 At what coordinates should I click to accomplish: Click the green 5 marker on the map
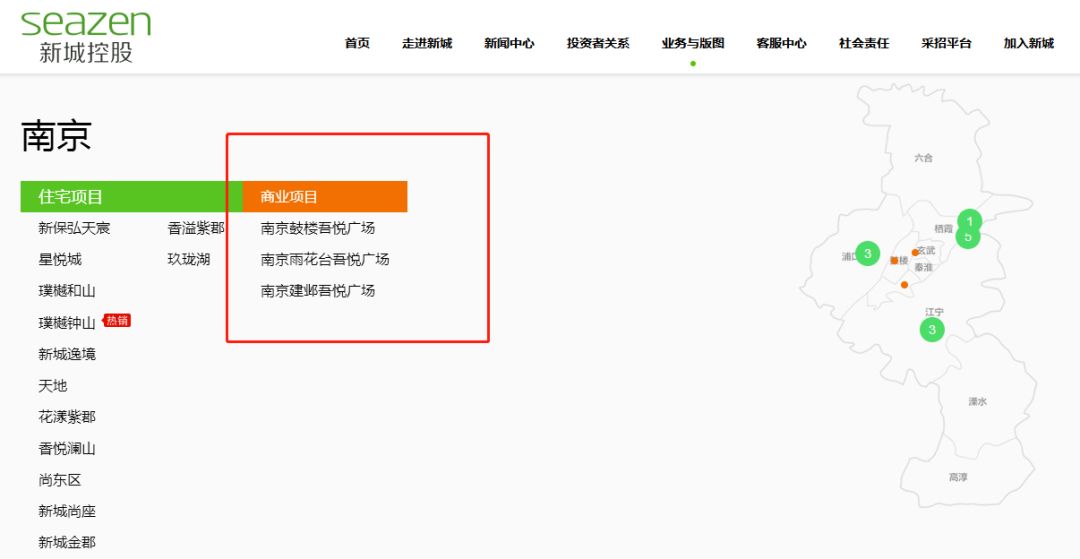[x=968, y=238]
